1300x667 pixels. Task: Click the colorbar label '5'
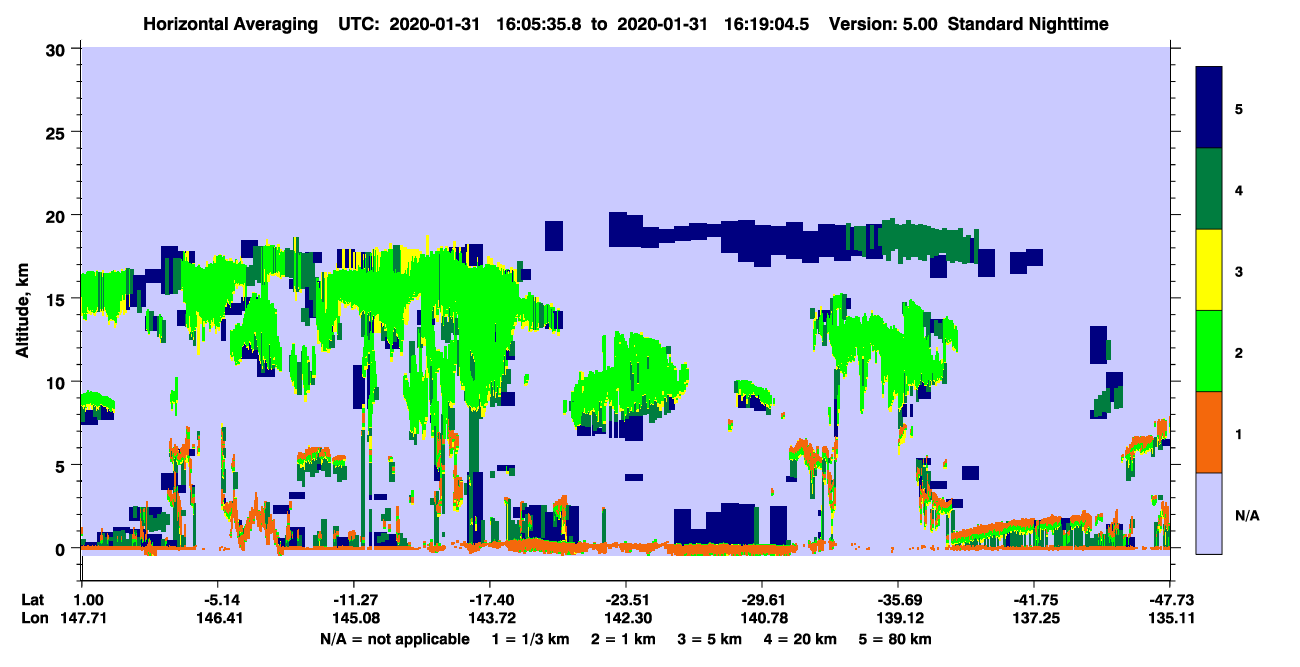tap(1239, 108)
